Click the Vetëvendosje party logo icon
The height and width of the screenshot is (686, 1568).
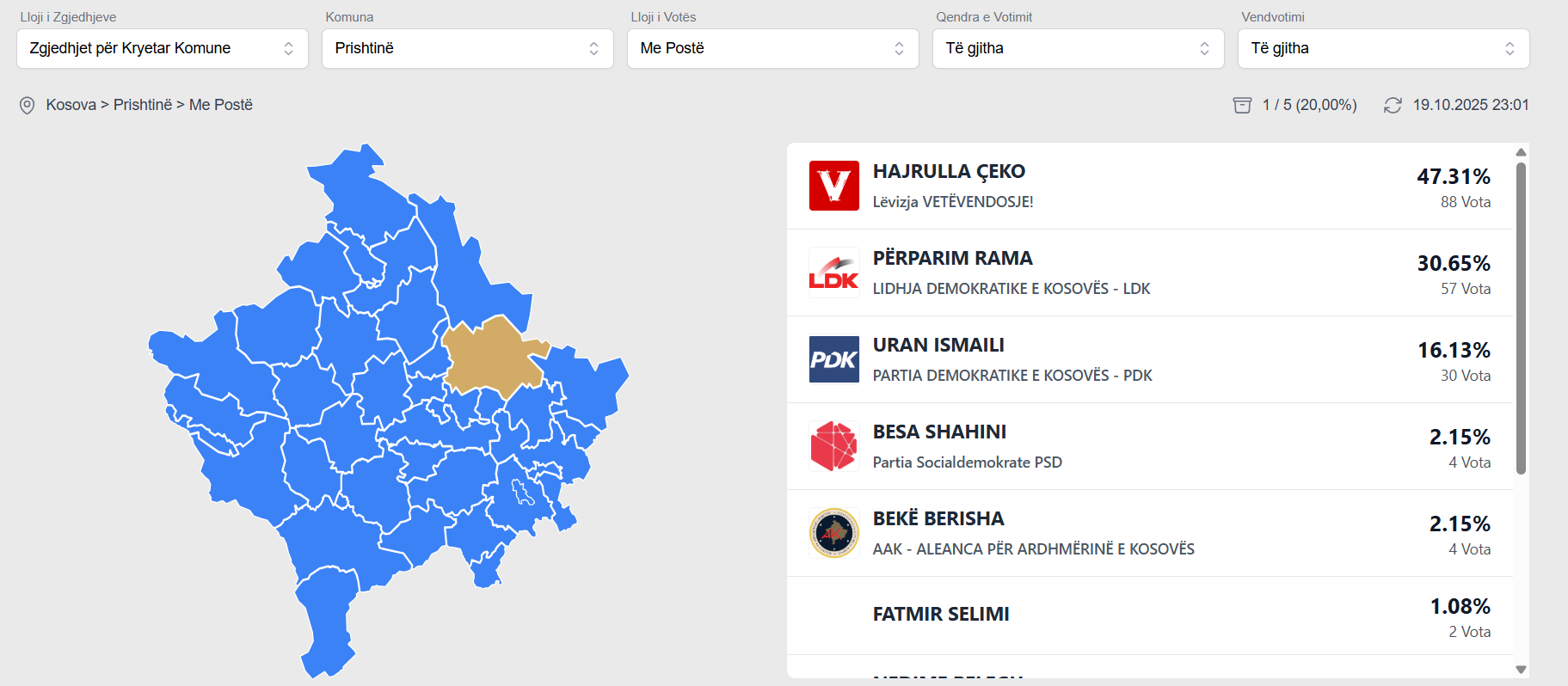[833, 186]
